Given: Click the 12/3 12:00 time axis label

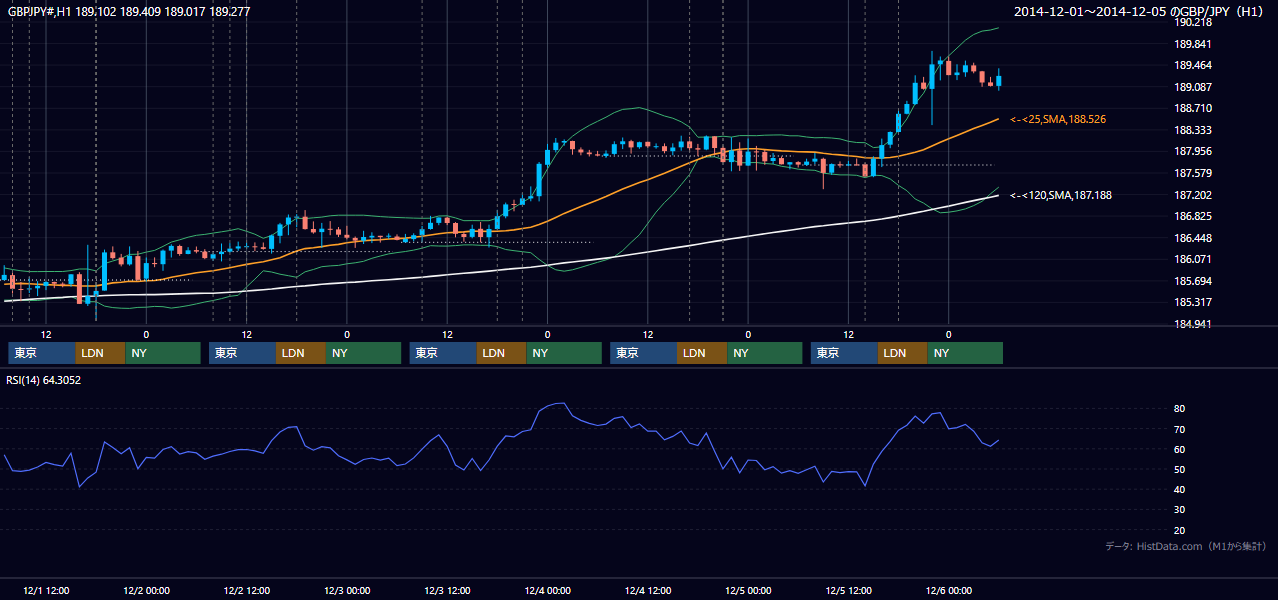Looking at the screenshot, I should tap(447, 591).
